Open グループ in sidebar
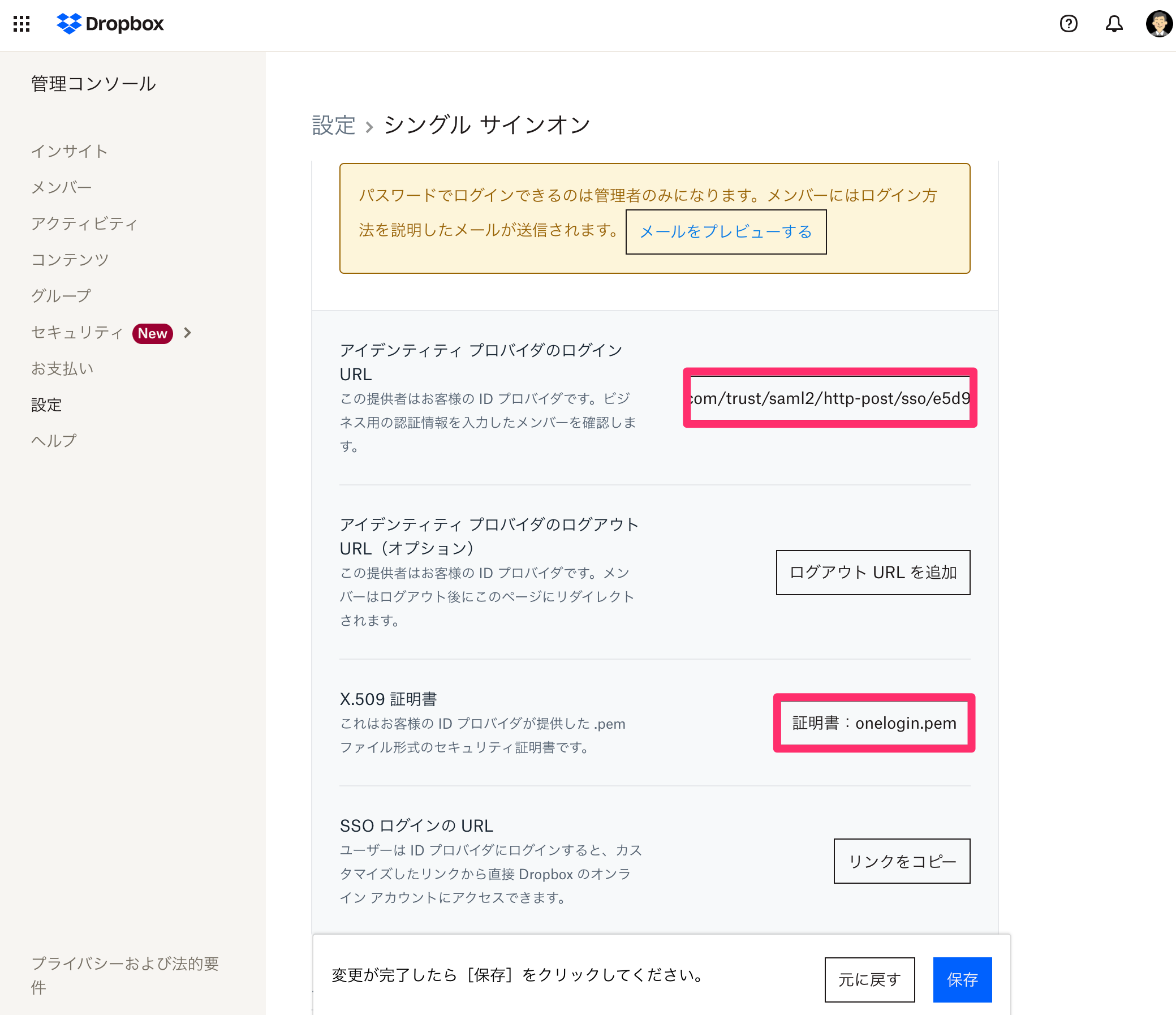 [61, 296]
